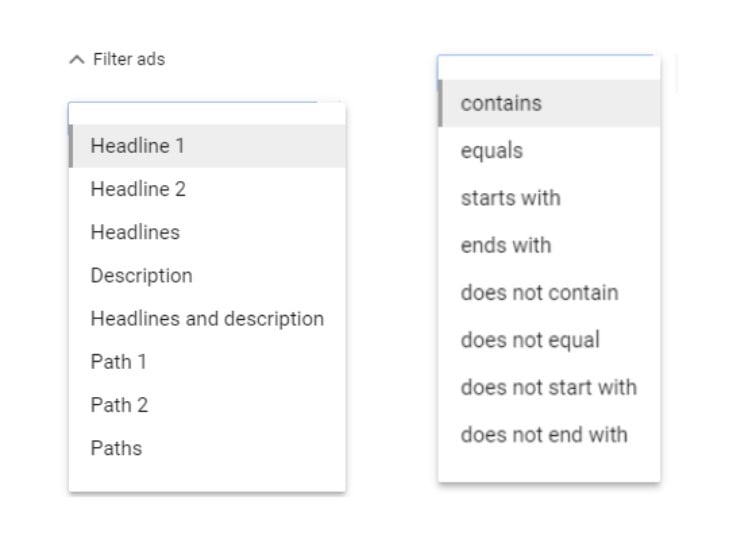Select Path 2 option

click(207, 405)
